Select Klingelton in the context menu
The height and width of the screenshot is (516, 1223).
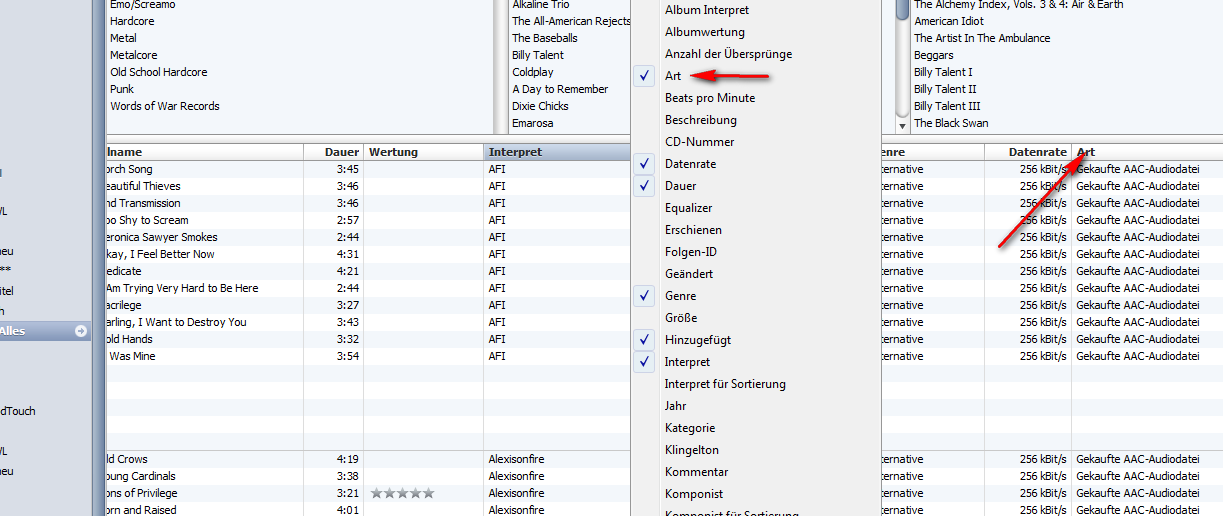point(691,450)
